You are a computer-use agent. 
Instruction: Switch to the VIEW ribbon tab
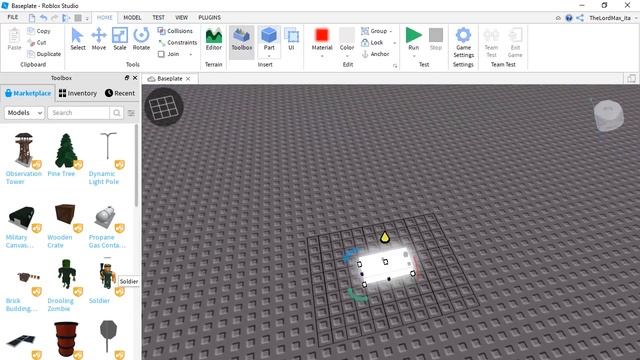(x=181, y=18)
